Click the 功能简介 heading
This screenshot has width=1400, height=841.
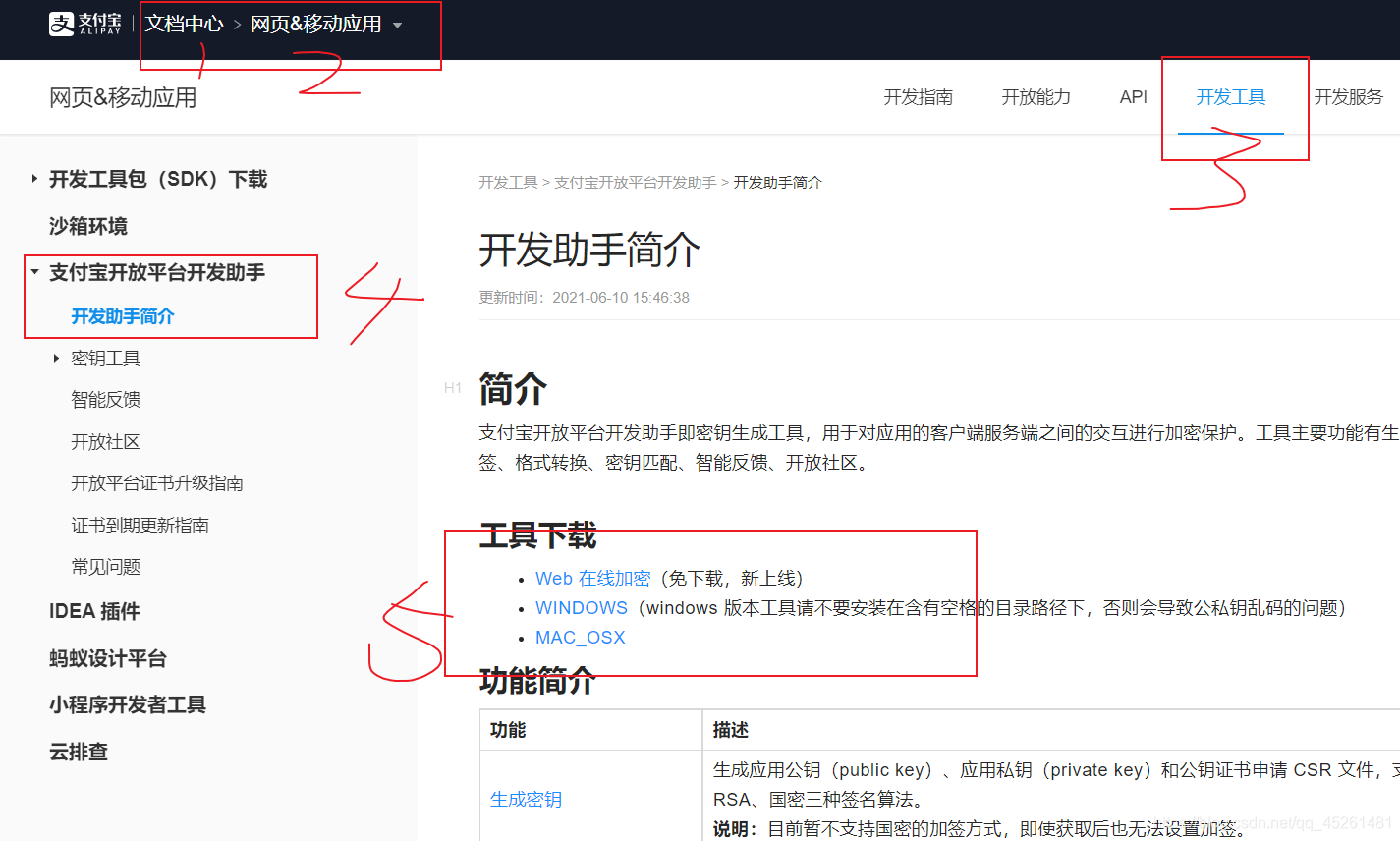coord(537,681)
